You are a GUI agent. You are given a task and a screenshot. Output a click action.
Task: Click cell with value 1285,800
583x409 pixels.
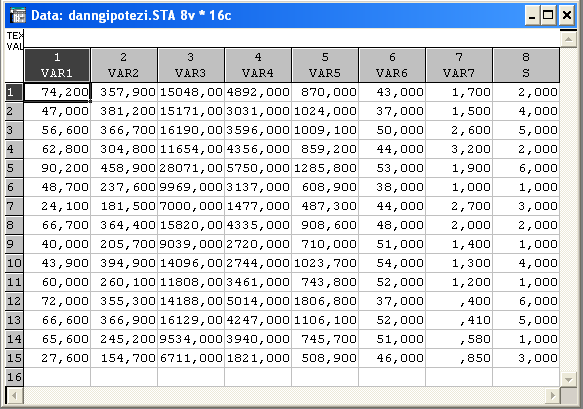click(325, 168)
